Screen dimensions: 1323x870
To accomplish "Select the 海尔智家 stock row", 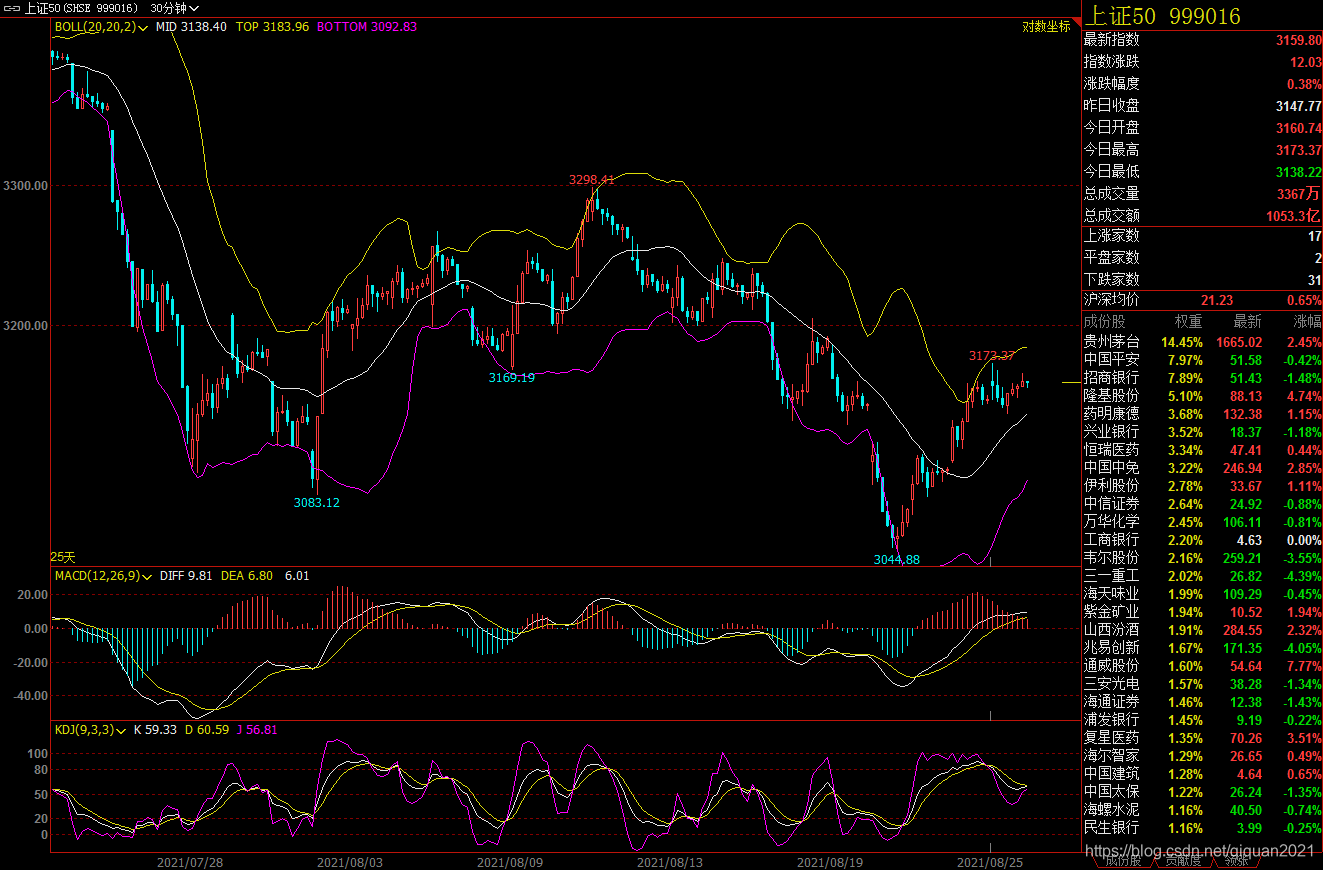I will pos(1203,755).
